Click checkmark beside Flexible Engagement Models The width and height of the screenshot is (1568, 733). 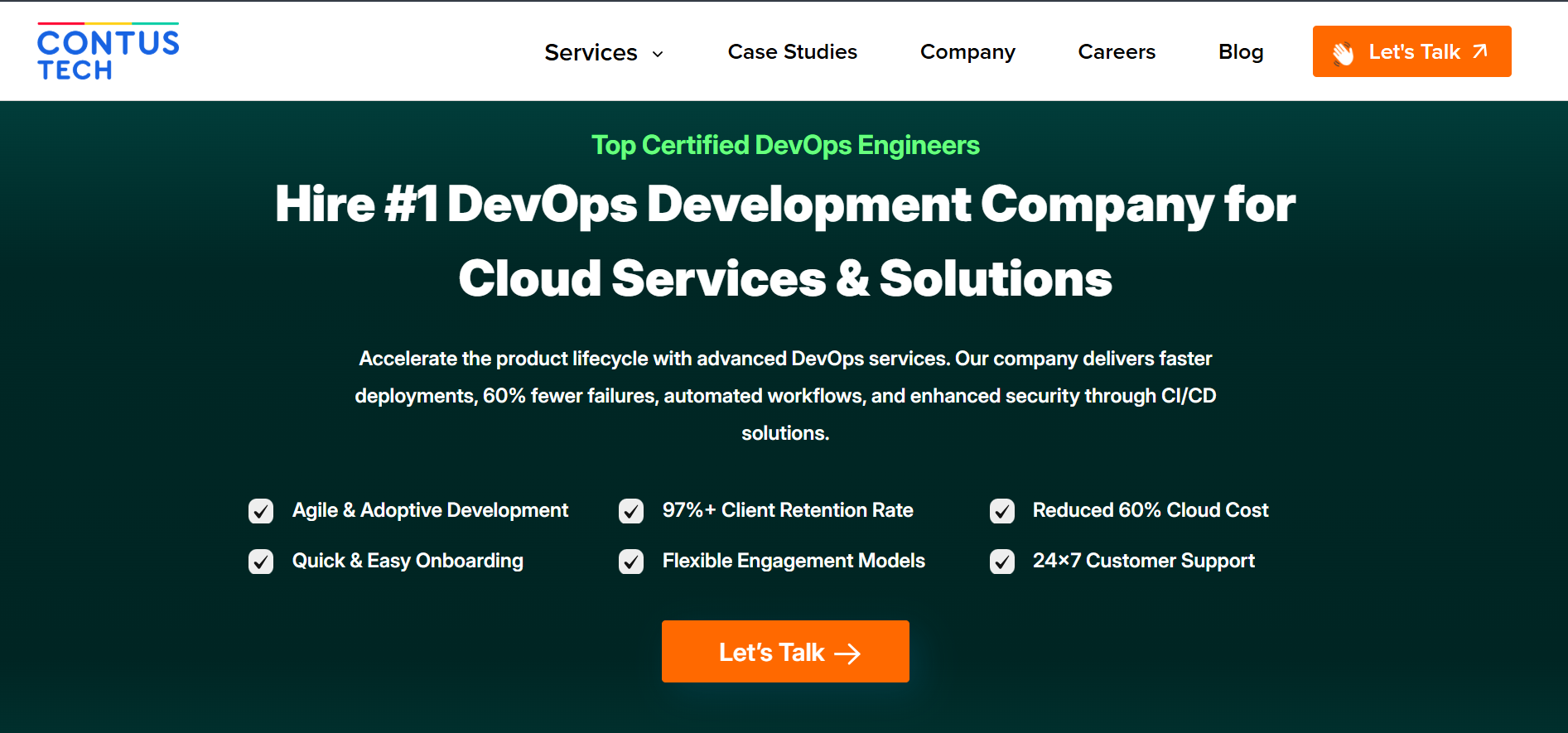(x=631, y=562)
